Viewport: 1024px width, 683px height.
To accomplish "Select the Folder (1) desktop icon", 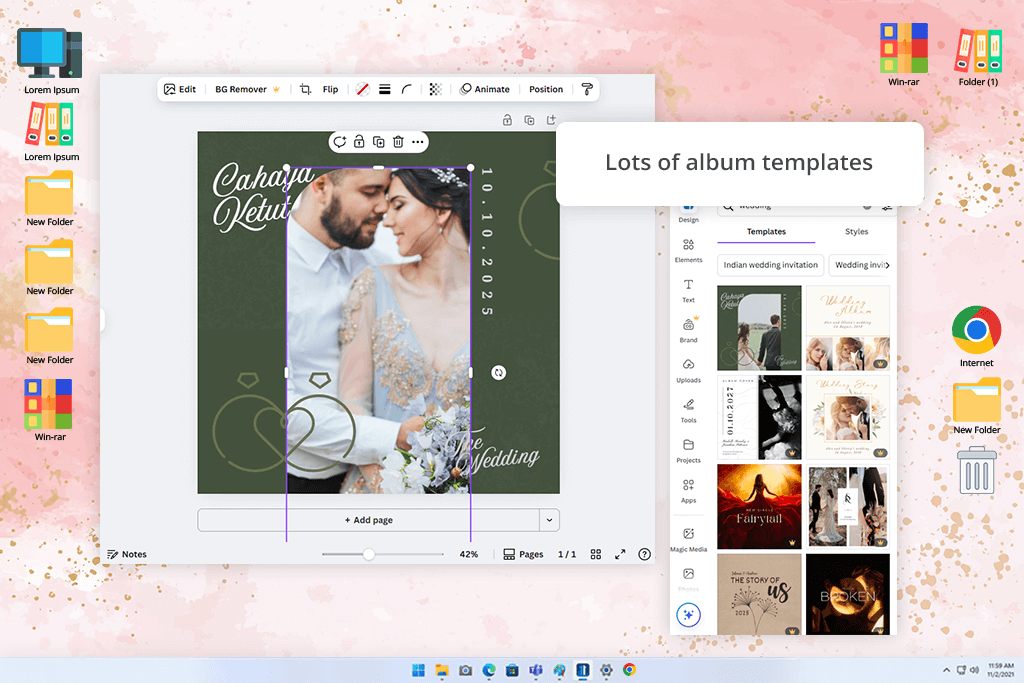I will pos(978,57).
